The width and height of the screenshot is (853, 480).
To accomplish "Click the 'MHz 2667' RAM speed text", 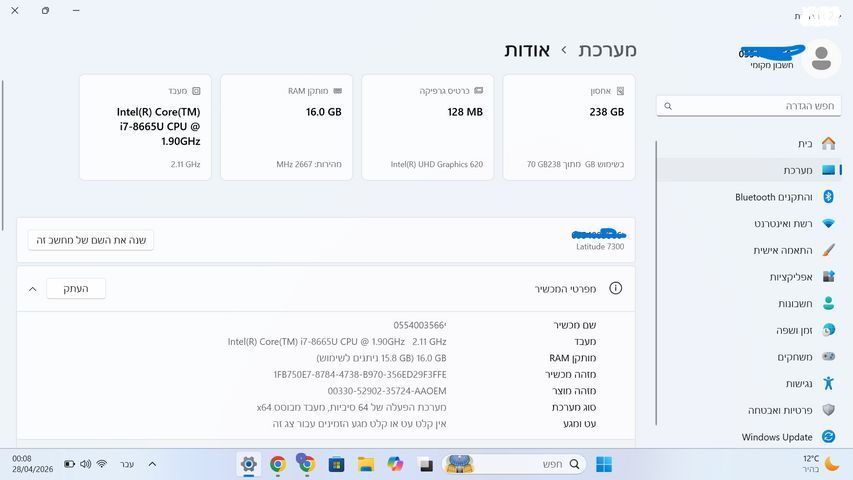I will point(294,164).
